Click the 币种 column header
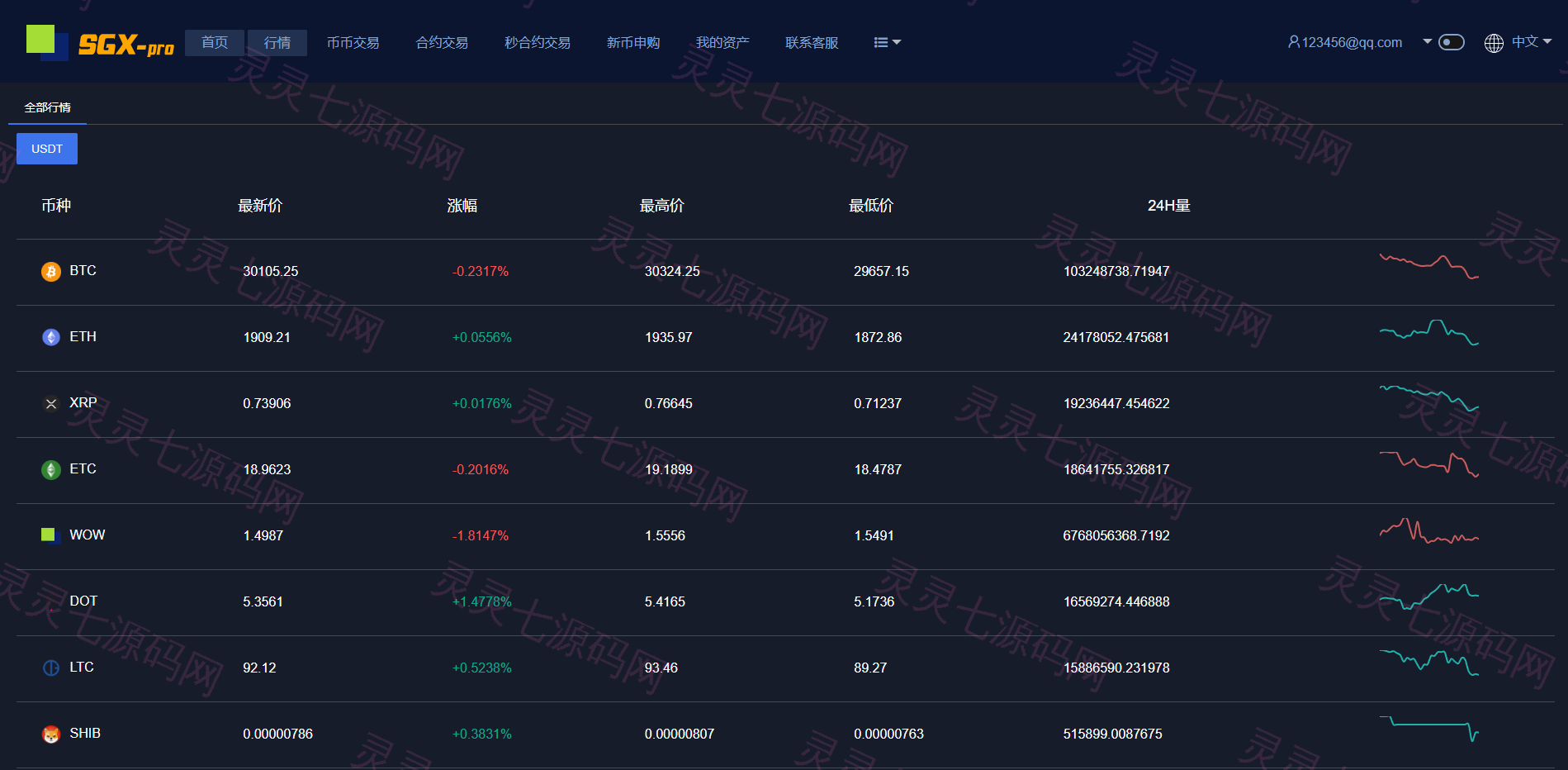The image size is (1568, 770). click(56, 206)
